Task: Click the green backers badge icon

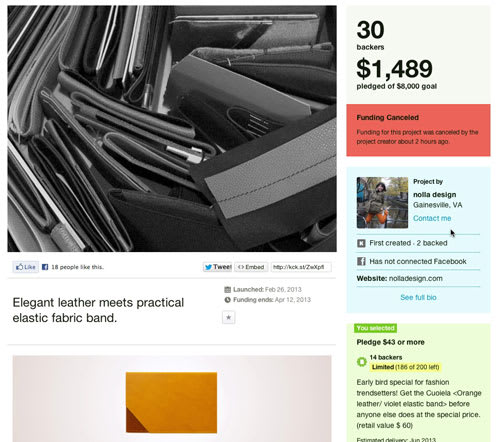Action: [362, 362]
